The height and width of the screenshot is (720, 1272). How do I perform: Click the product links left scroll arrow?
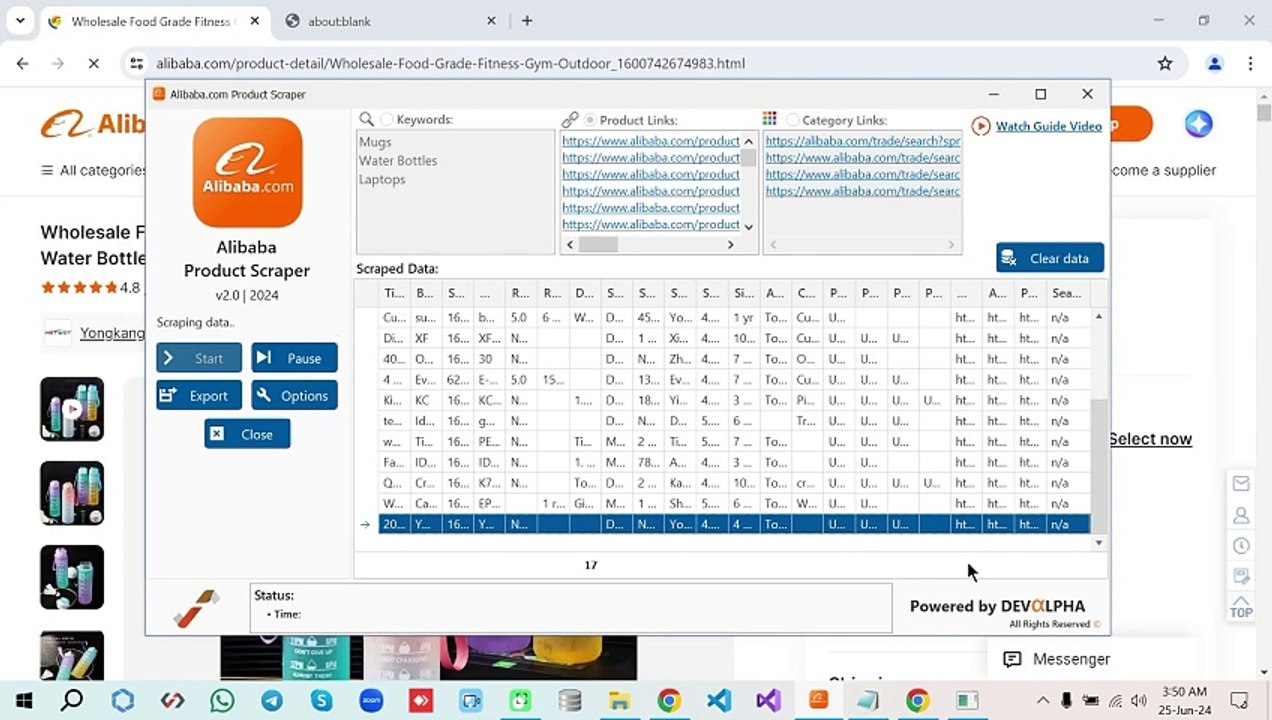click(570, 245)
